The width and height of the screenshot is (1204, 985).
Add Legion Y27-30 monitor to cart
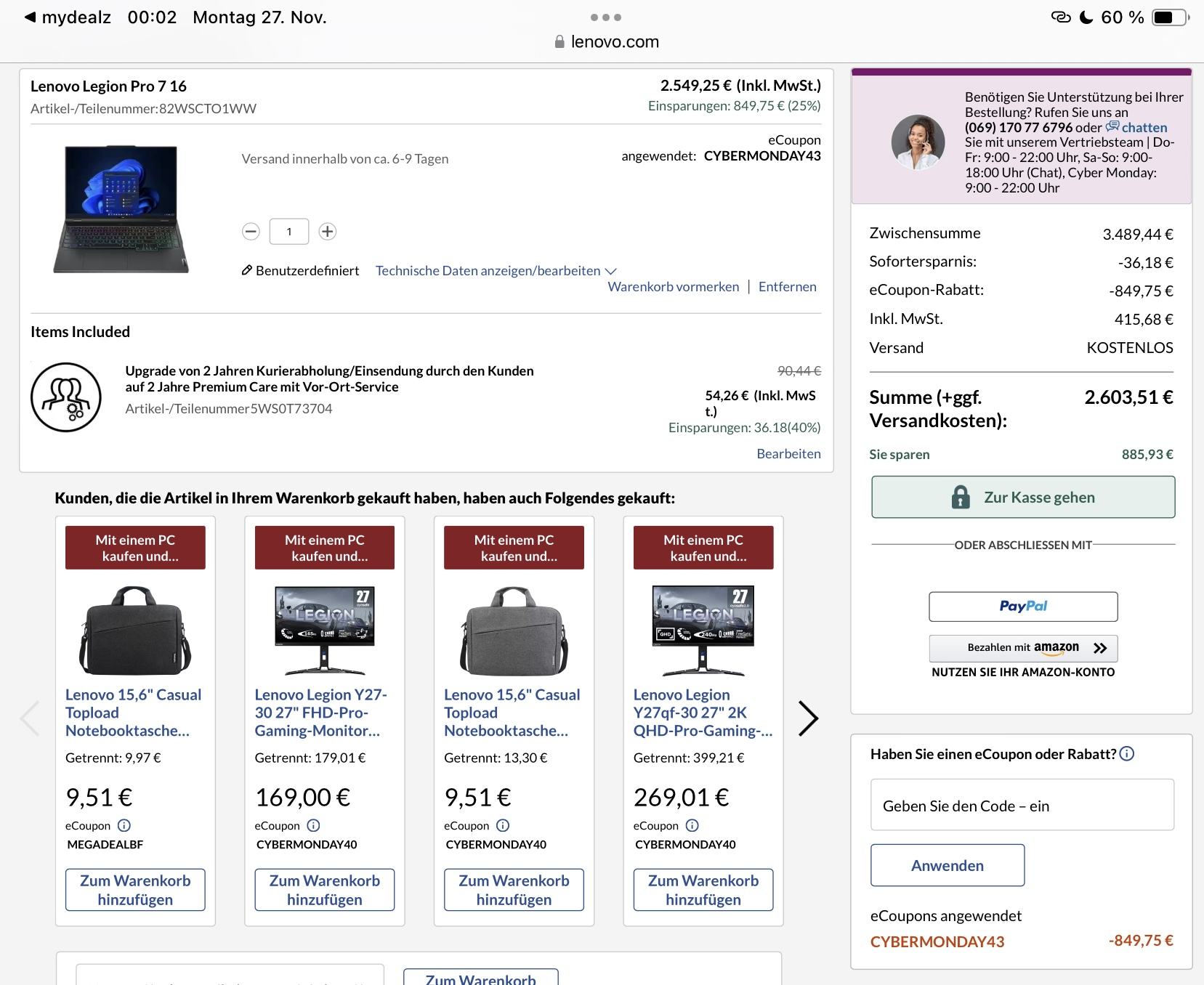[x=325, y=890]
